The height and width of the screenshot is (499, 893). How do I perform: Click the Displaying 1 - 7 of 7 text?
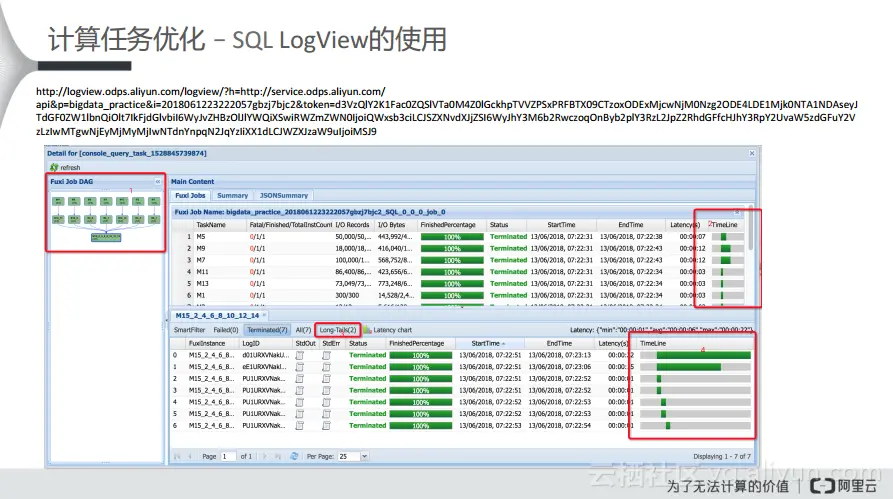(722, 456)
